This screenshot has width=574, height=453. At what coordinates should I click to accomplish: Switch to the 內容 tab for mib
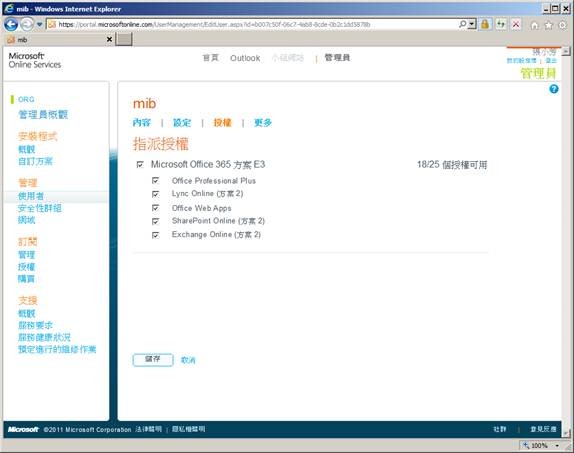(x=142, y=123)
